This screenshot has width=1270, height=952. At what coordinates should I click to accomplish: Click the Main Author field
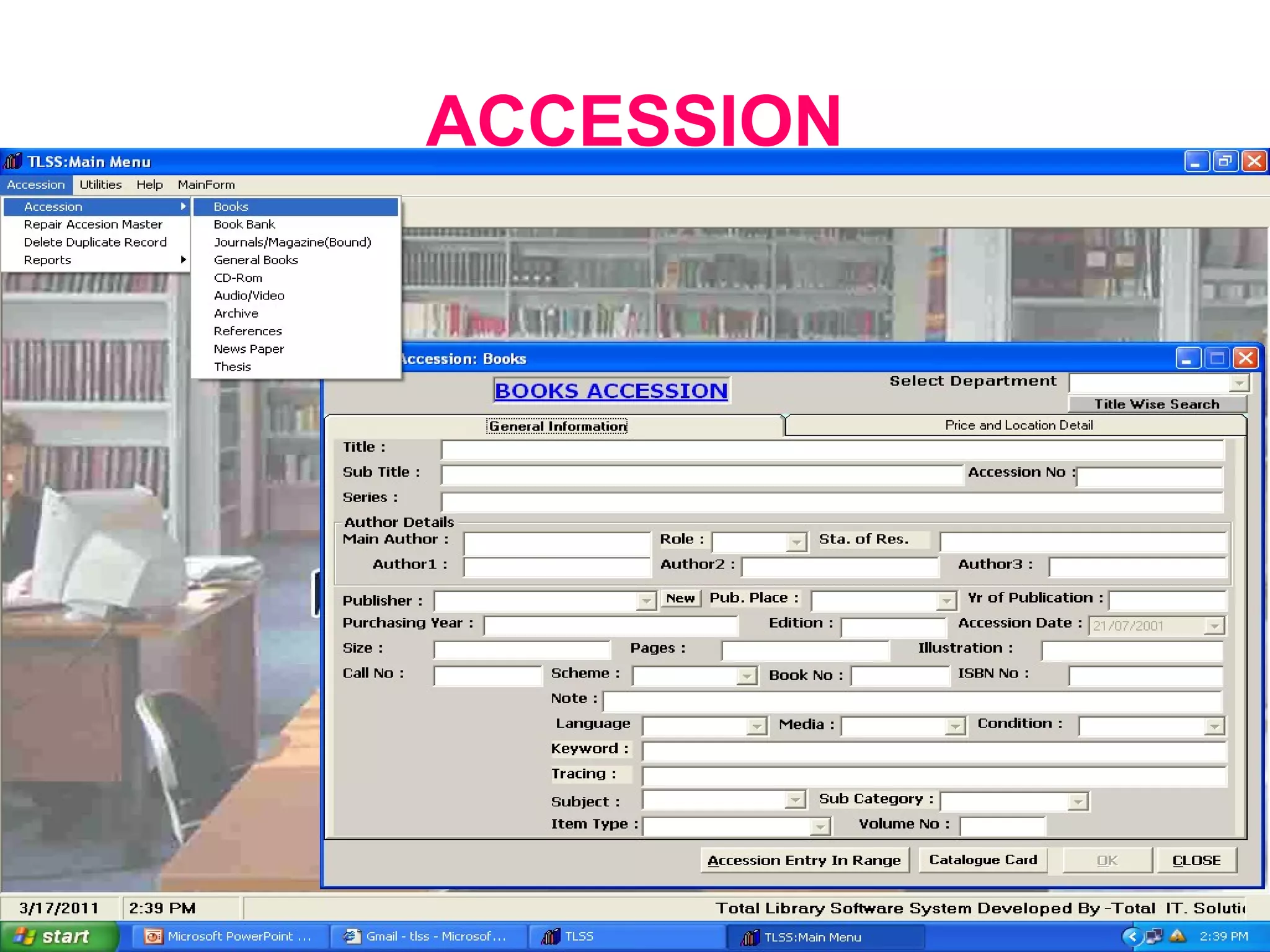[557, 543]
